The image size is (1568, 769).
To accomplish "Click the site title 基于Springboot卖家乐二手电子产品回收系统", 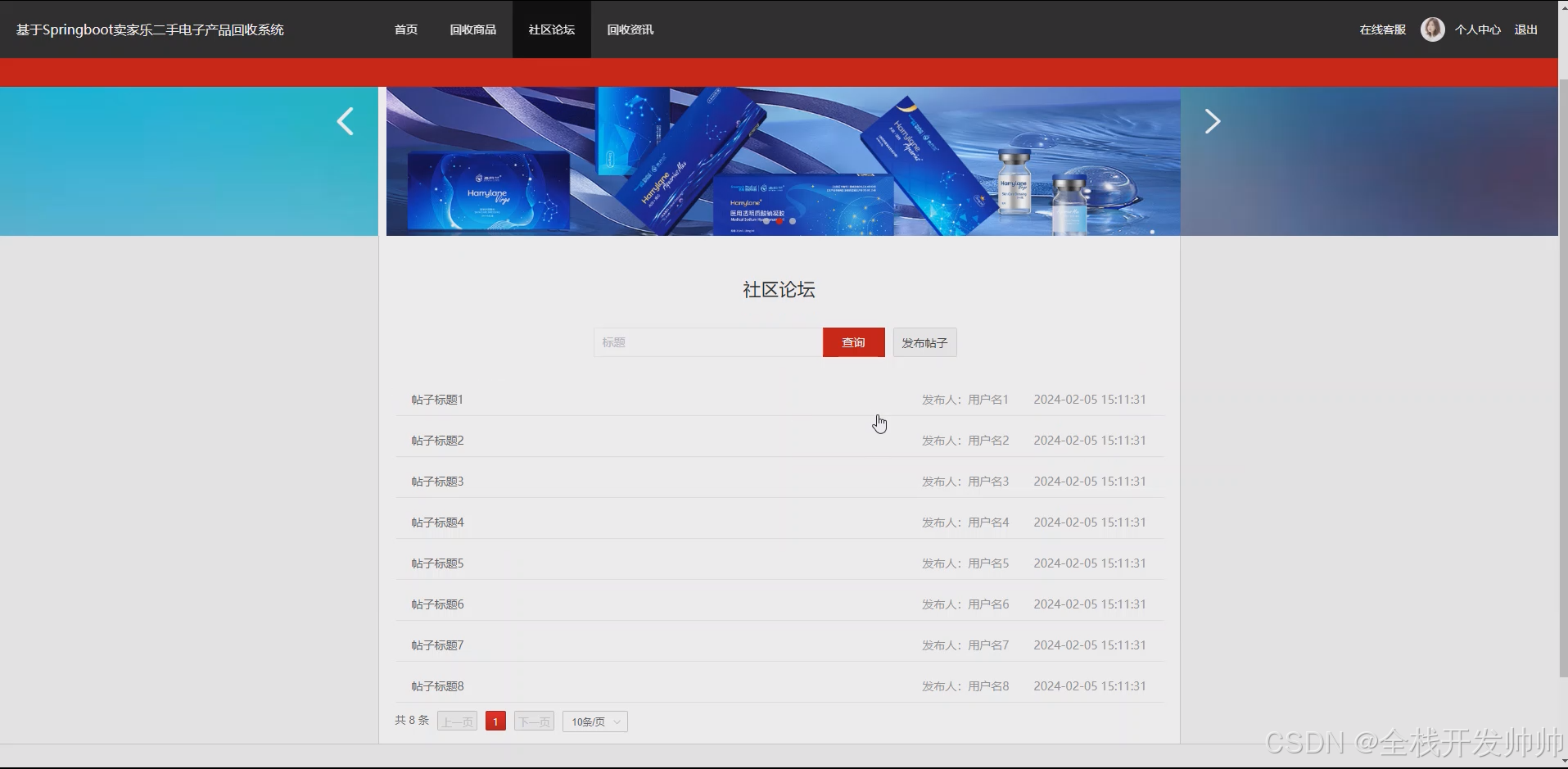I will [x=150, y=29].
